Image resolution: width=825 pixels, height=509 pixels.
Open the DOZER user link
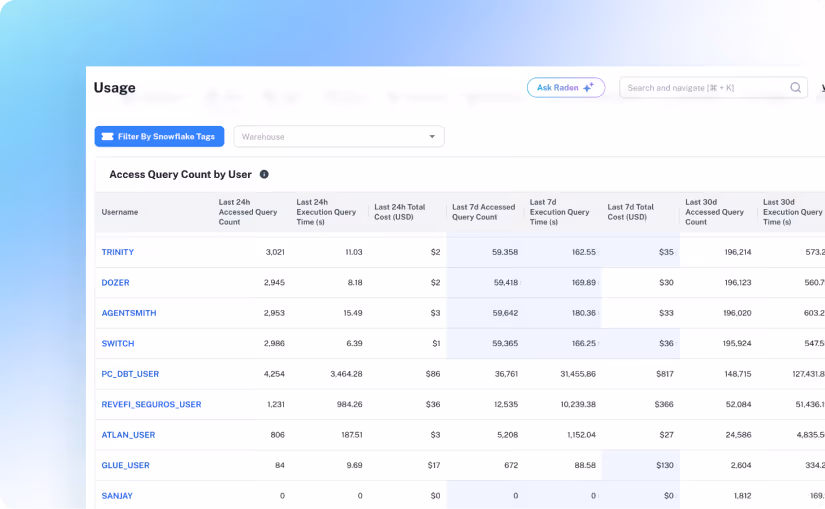click(115, 283)
